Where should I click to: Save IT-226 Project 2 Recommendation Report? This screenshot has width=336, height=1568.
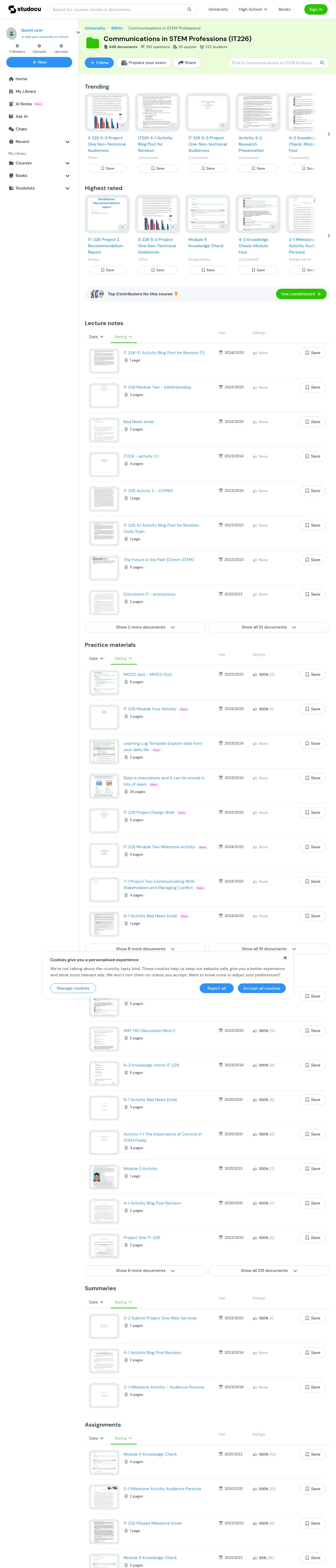pos(107,270)
